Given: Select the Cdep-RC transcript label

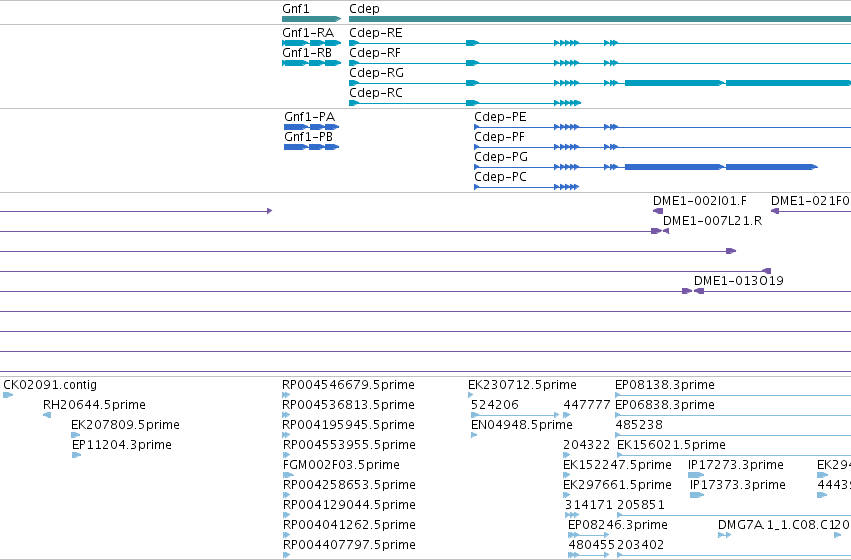Looking at the screenshot, I should pyautogui.click(x=376, y=93).
